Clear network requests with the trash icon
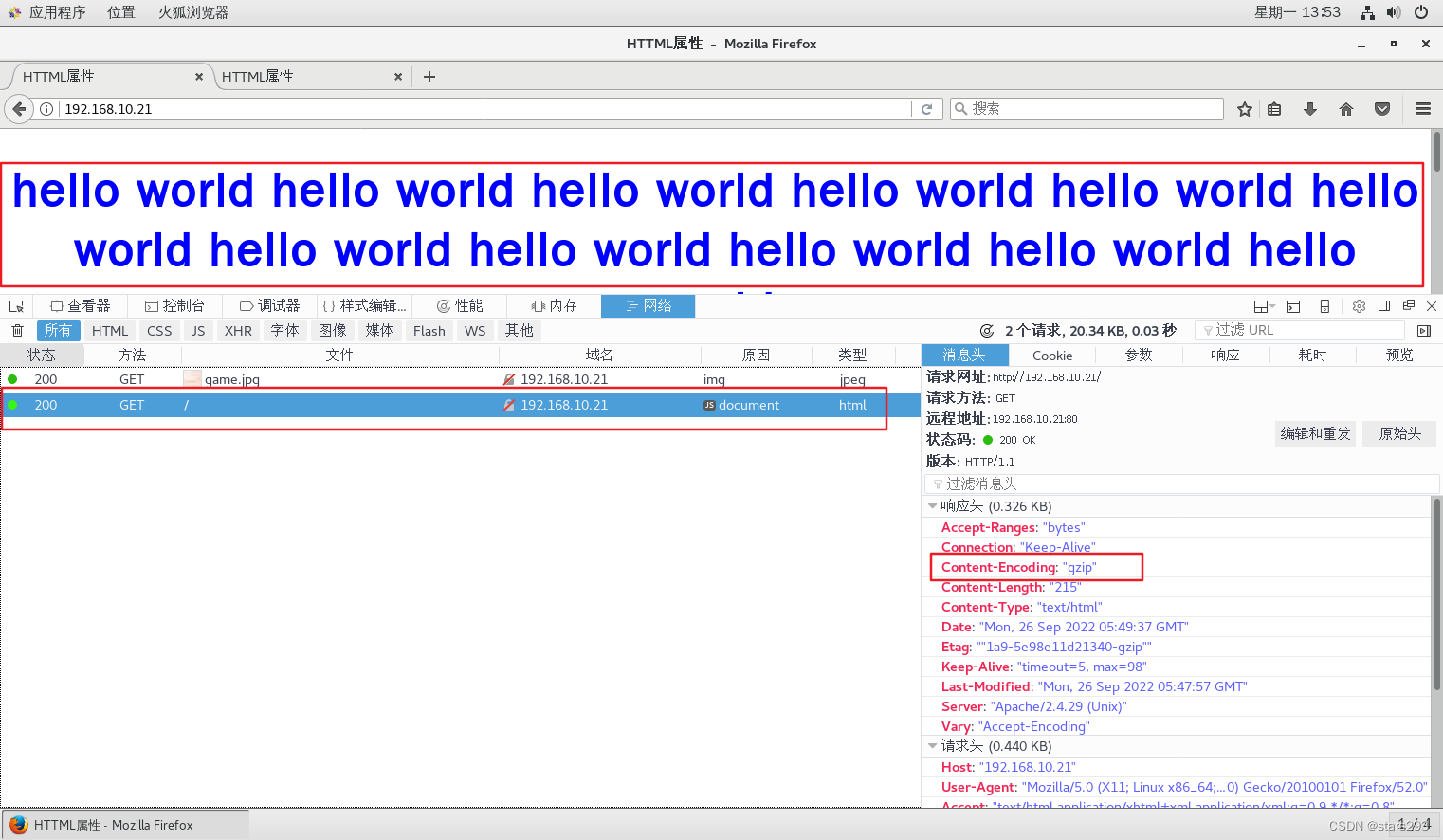The height and width of the screenshot is (840, 1443). [16, 330]
